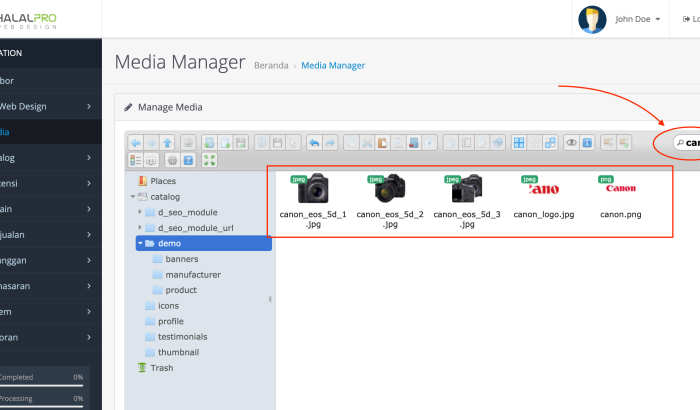This screenshot has width=700, height=410.
Task: Select the canon.png file
Action: coord(621,197)
